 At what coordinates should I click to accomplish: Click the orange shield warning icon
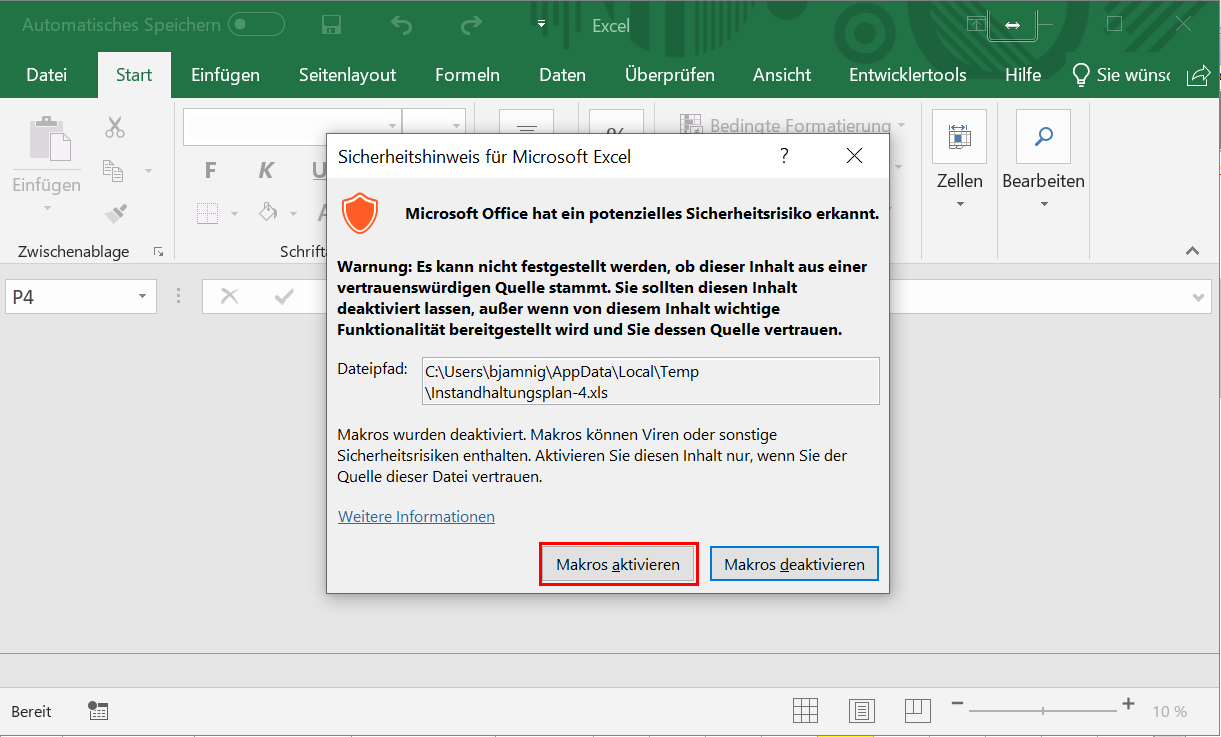coord(359,214)
